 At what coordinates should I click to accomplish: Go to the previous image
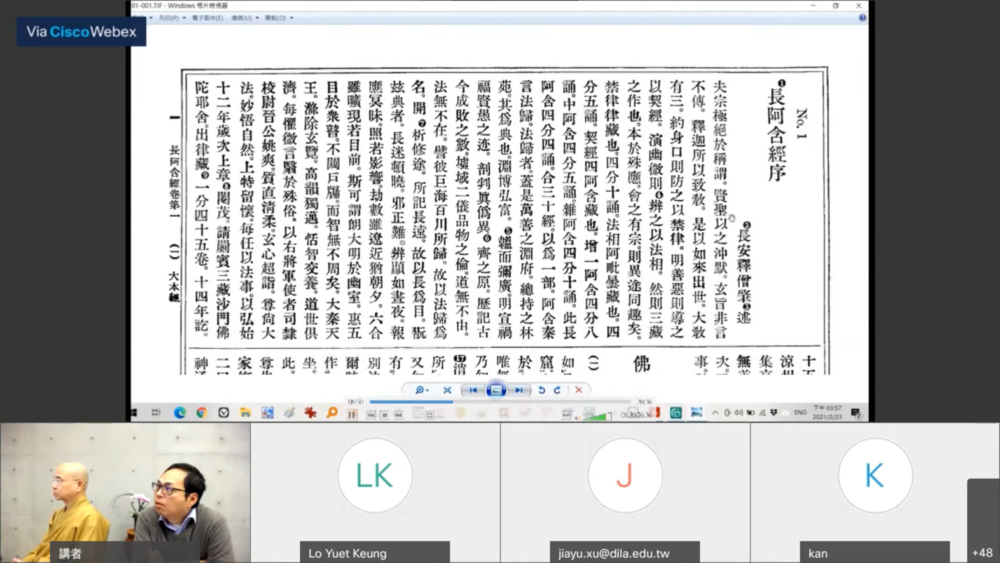click(x=474, y=390)
